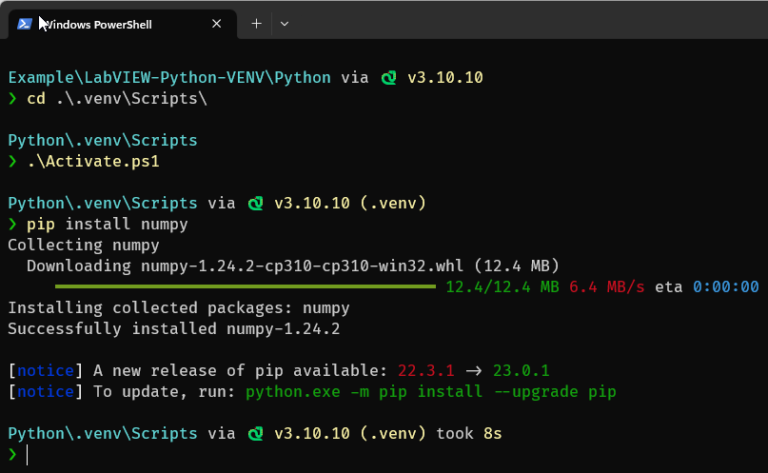768x473 pixels.
Task: Click the 'Collecting numpy' output line
Action: pos(83,245)
